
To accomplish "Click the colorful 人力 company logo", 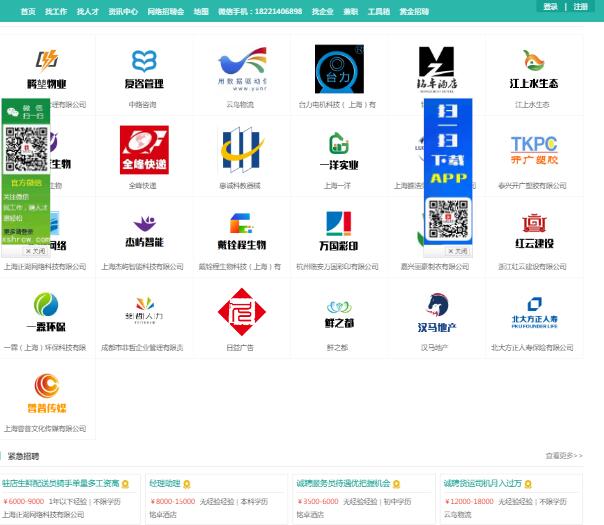I will 144,312.
